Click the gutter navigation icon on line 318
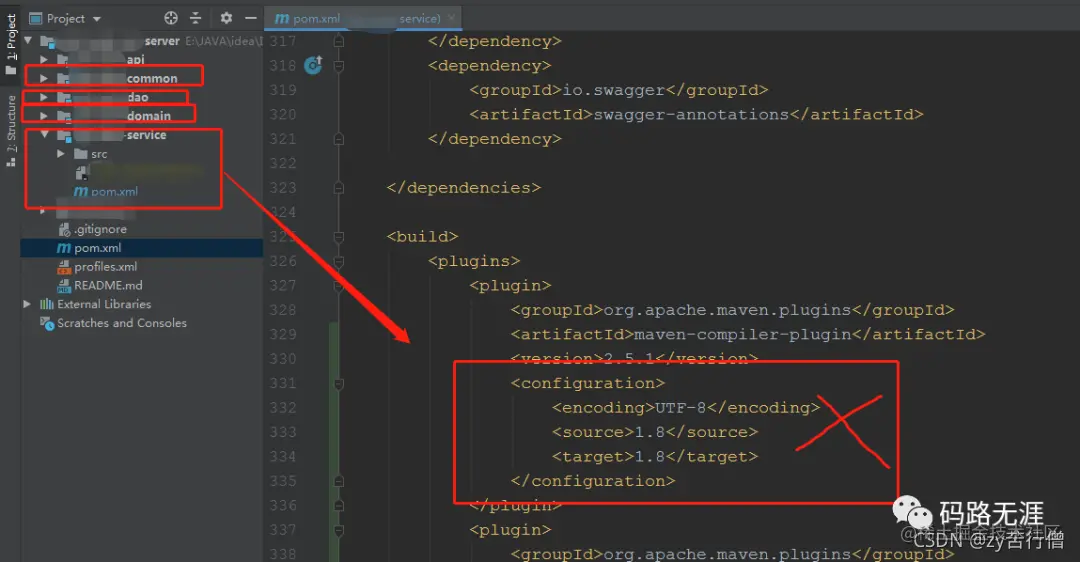 [313, 65]
